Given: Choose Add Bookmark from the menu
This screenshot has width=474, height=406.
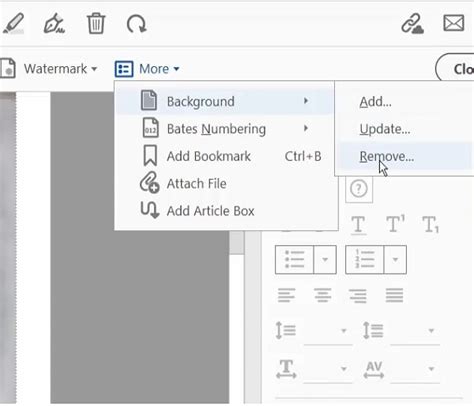Looking at the screenshot, I should click(x=224, y=156).
